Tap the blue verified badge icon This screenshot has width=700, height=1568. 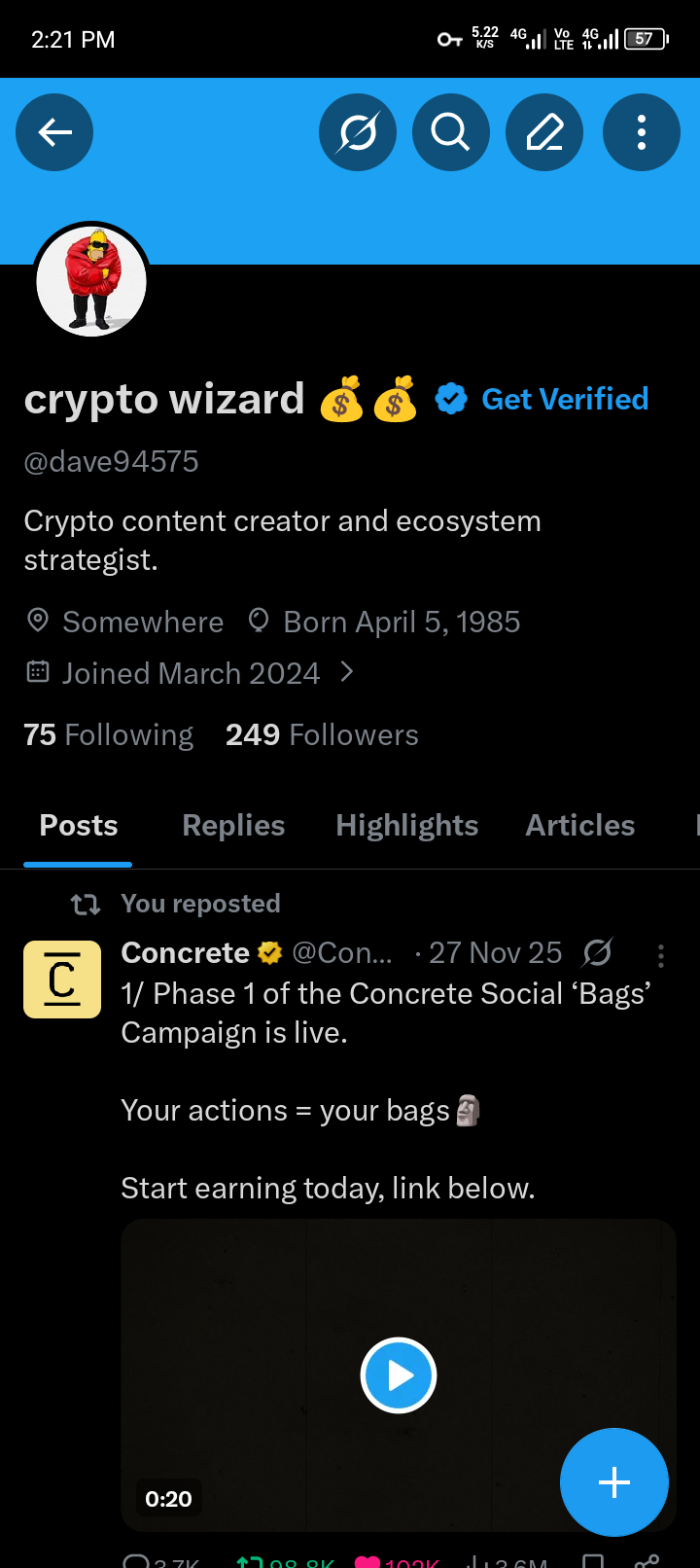pos(451,399)
